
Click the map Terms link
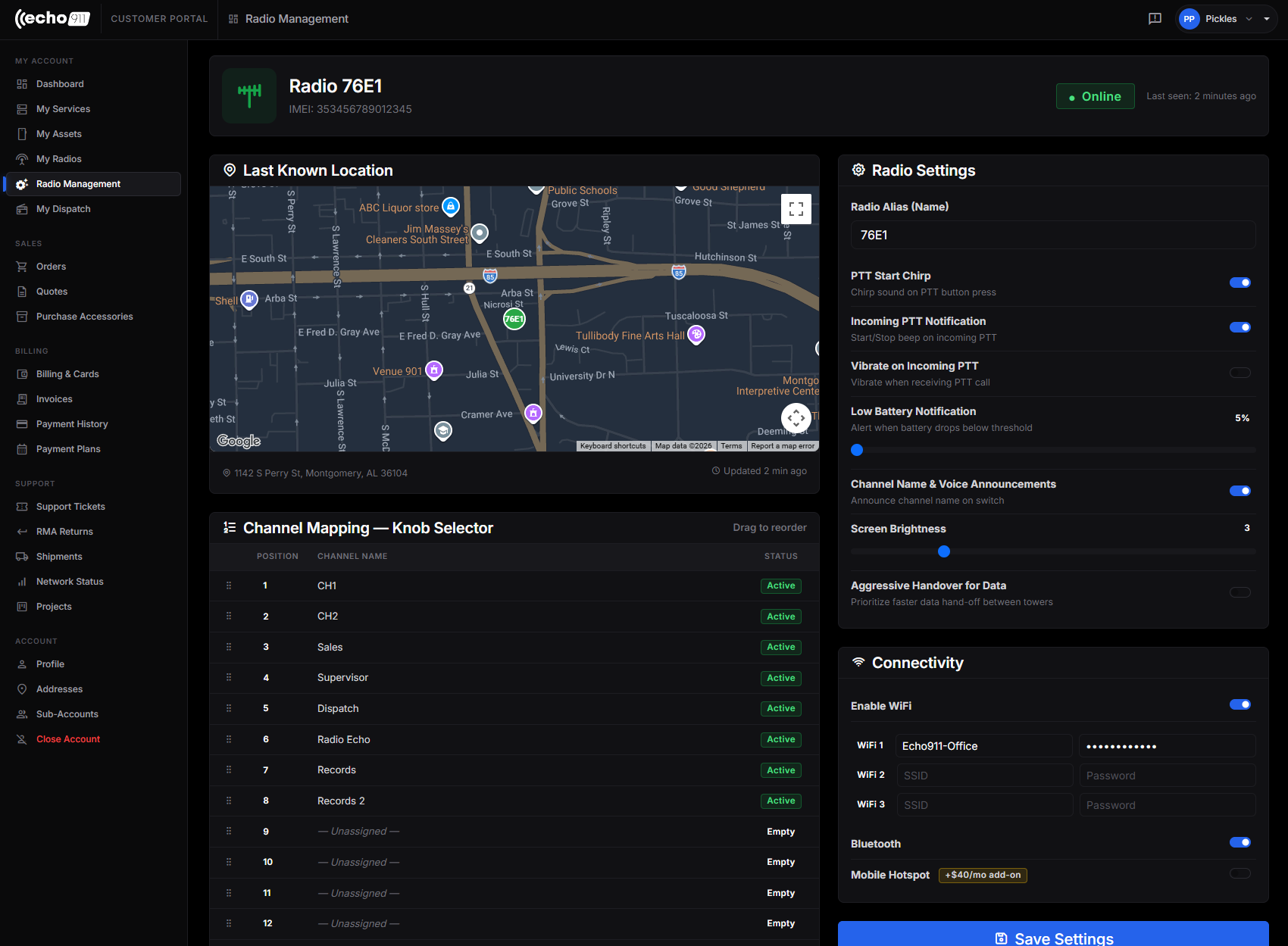[731, 446]
